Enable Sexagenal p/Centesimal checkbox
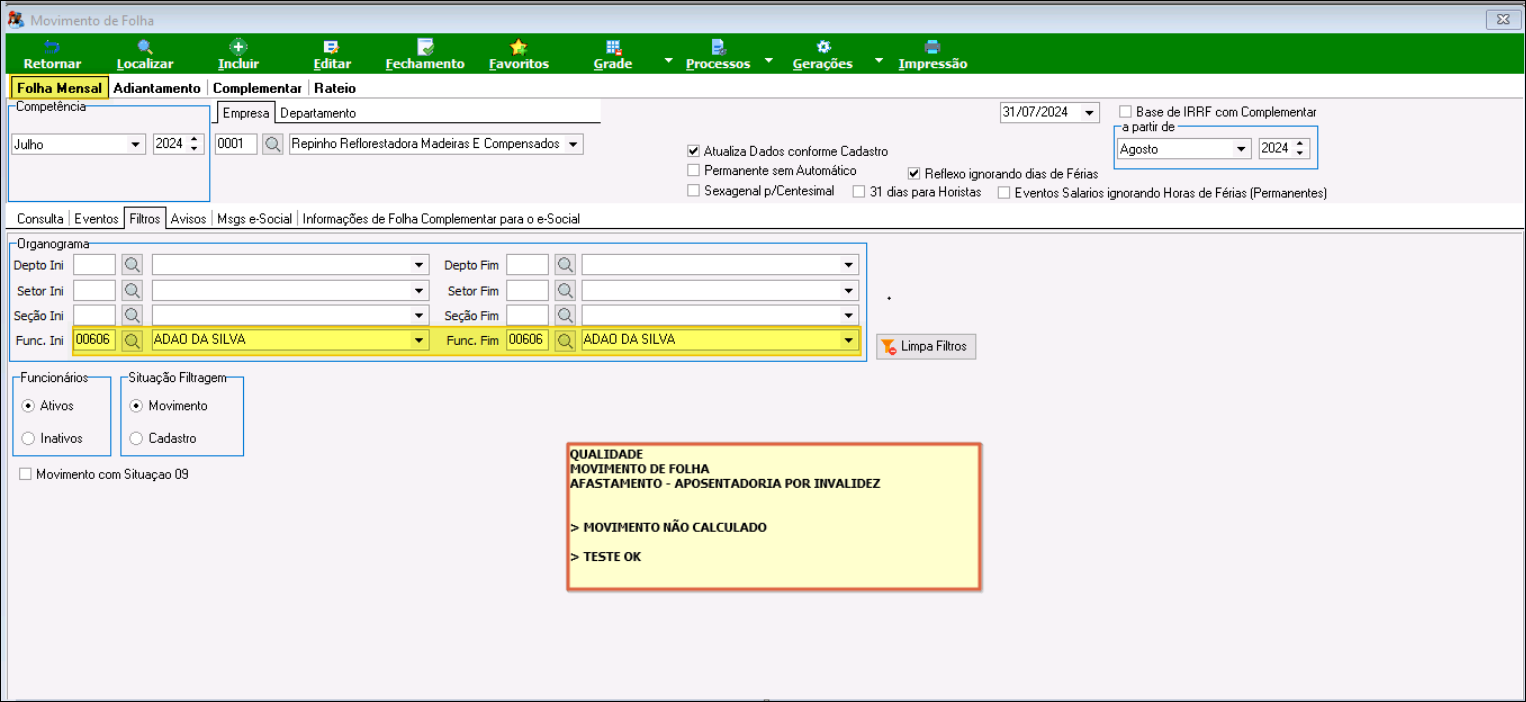This screenshot has width=1526, height=702. (x=694, y=191)
